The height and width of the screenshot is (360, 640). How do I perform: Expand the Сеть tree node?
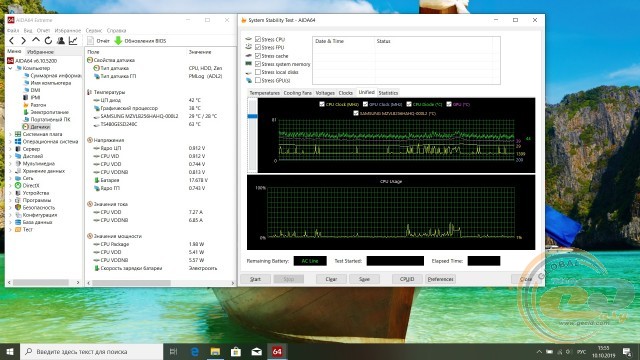(x=11, y=178)
